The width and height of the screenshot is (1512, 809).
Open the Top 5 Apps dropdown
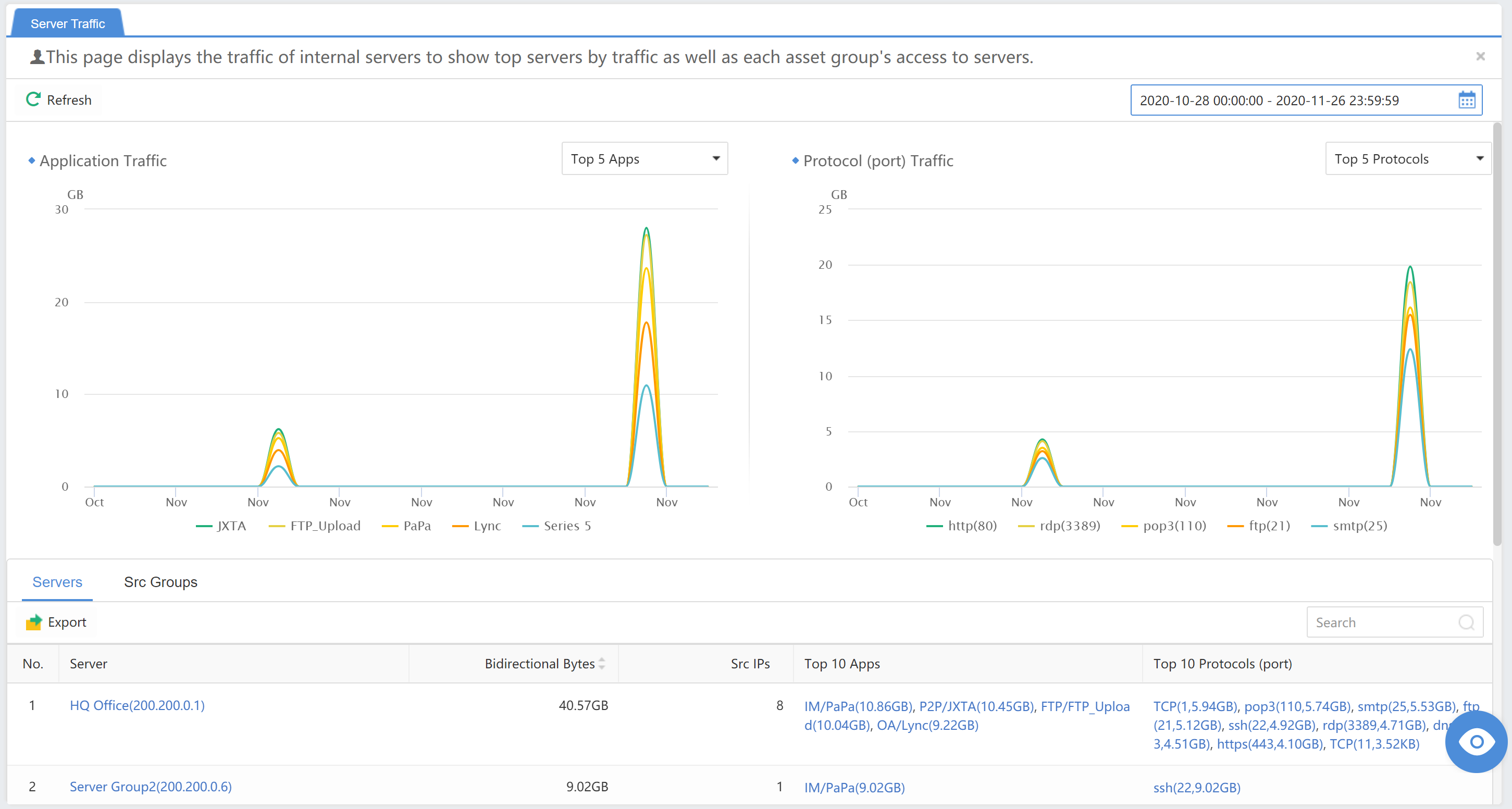[x=645, y=159]
